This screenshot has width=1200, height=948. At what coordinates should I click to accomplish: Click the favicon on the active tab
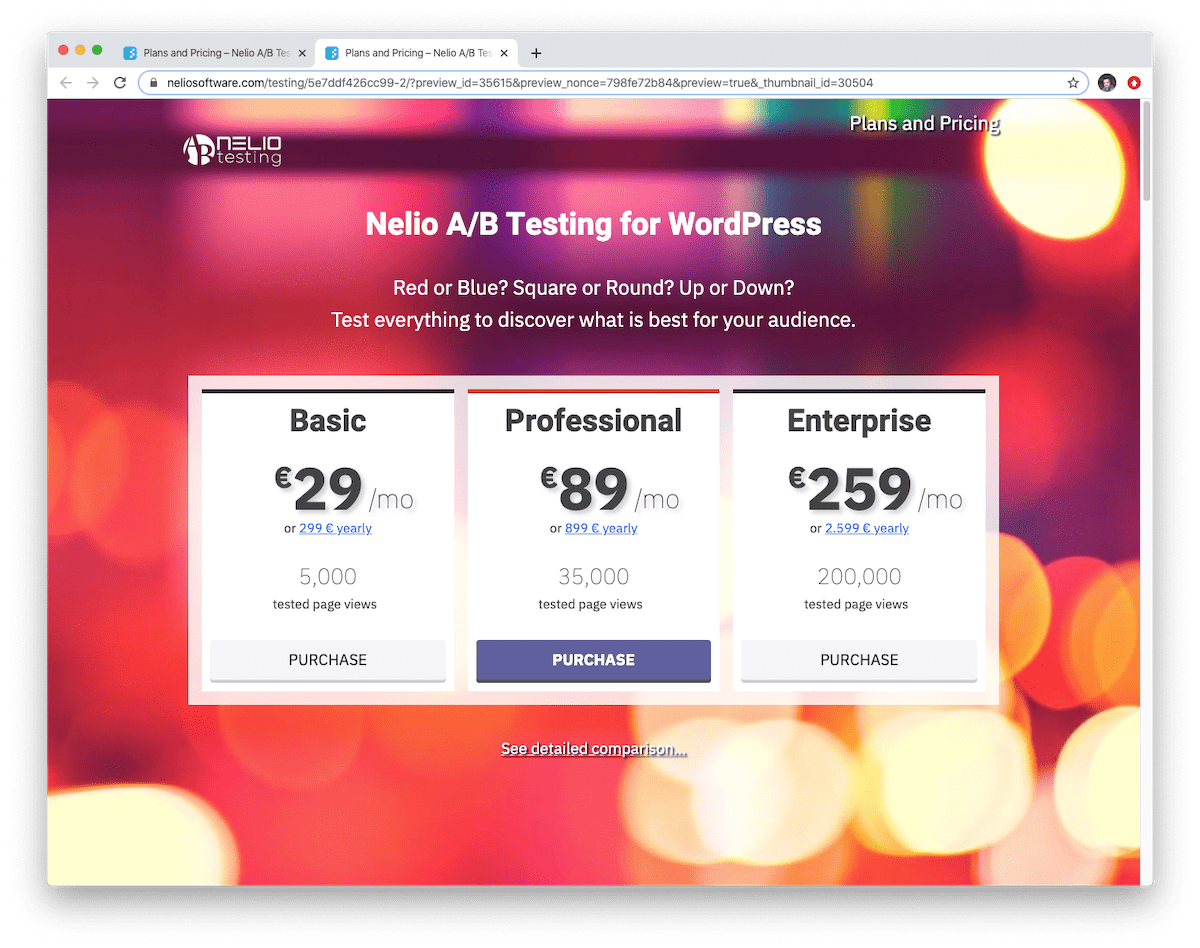(330, 53)
